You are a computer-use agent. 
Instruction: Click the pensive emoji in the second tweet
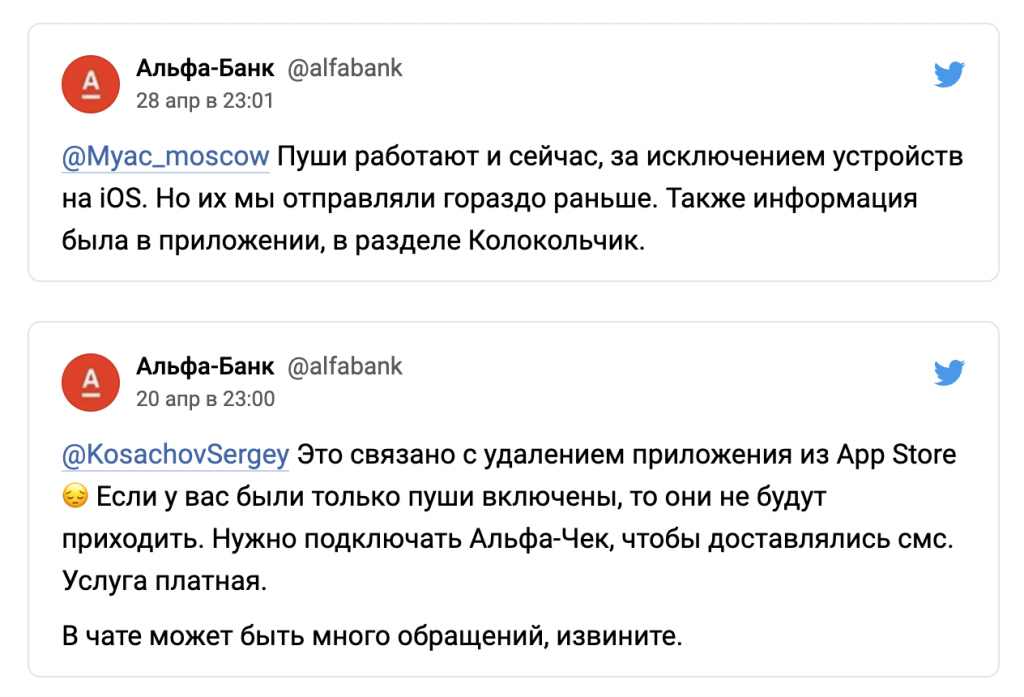(x=75, y=496)
